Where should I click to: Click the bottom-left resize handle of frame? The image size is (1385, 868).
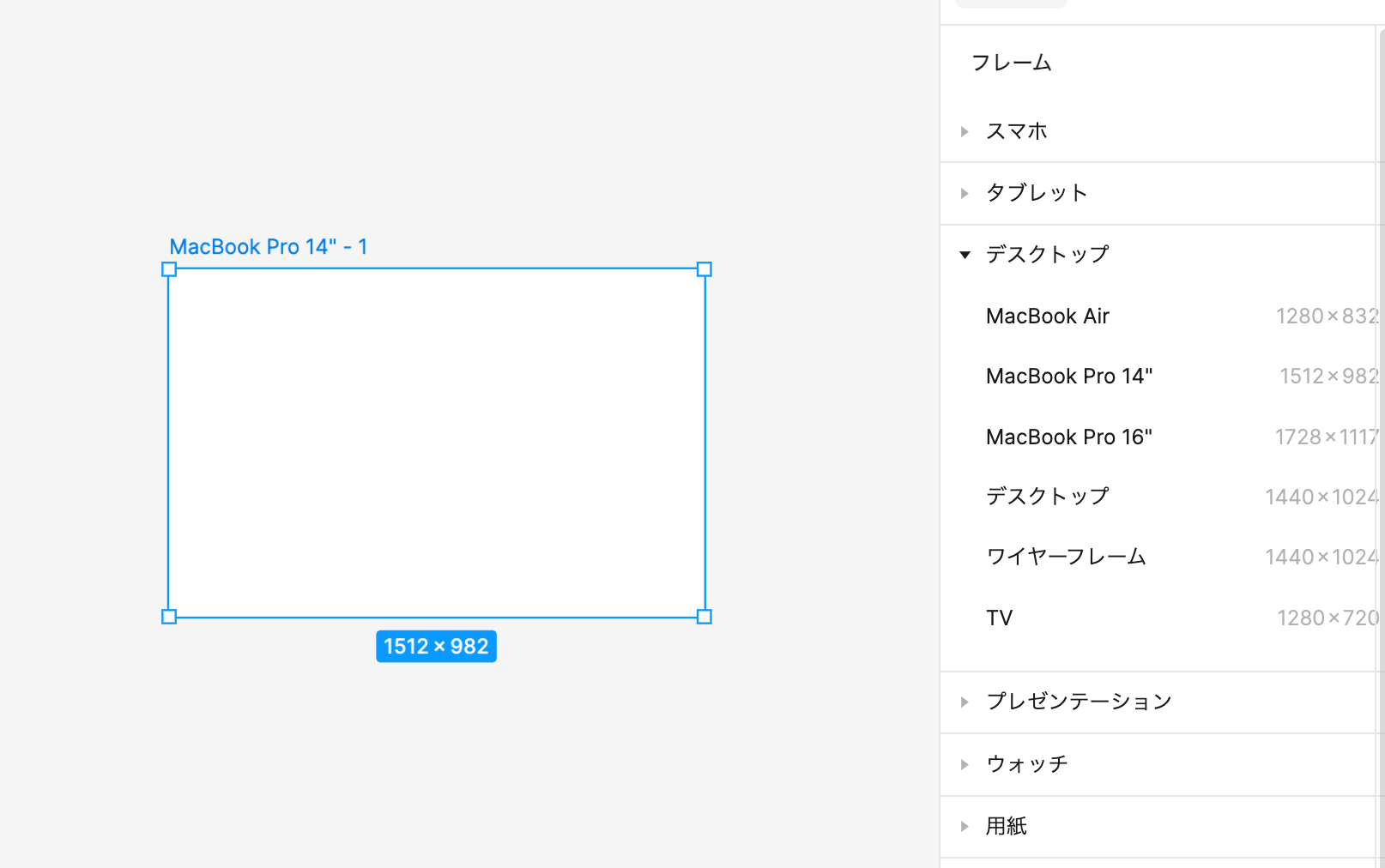tap(169, 617)
